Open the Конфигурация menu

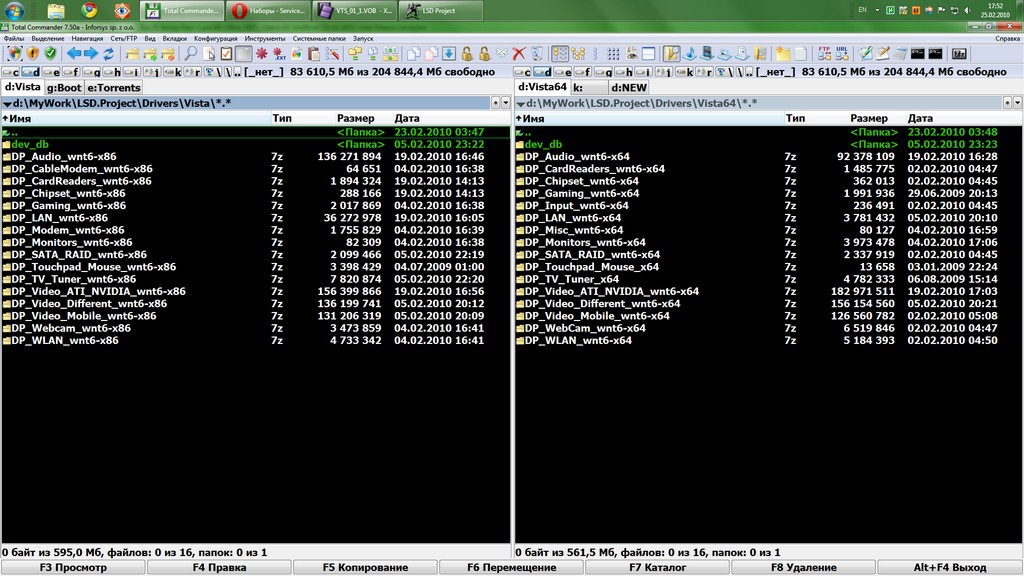tap(215, 38)
